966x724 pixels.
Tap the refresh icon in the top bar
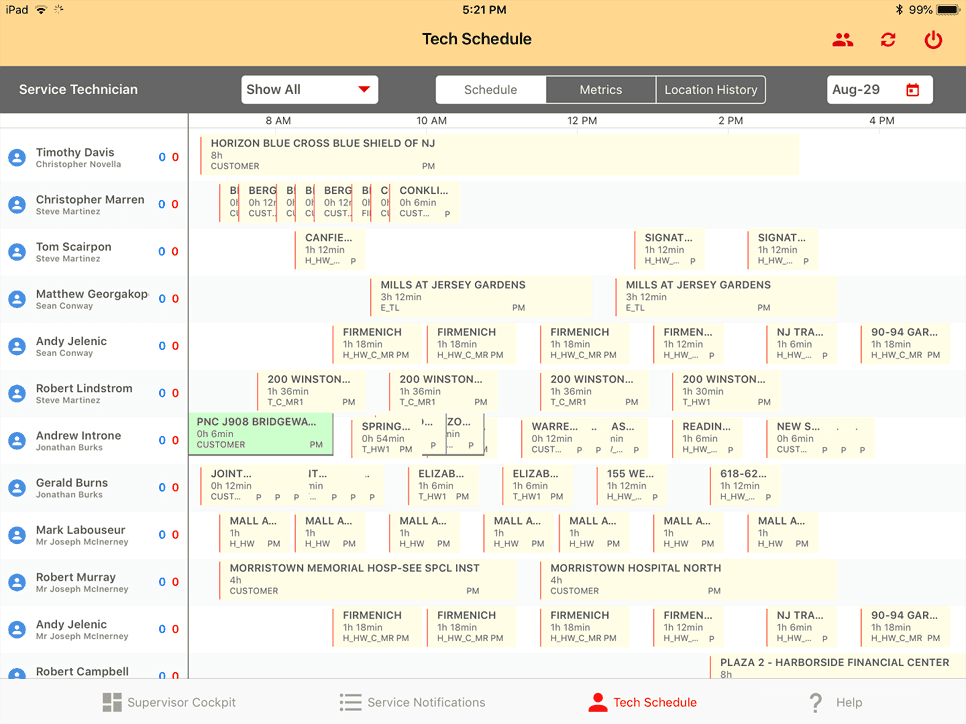(x=887, y=40)
